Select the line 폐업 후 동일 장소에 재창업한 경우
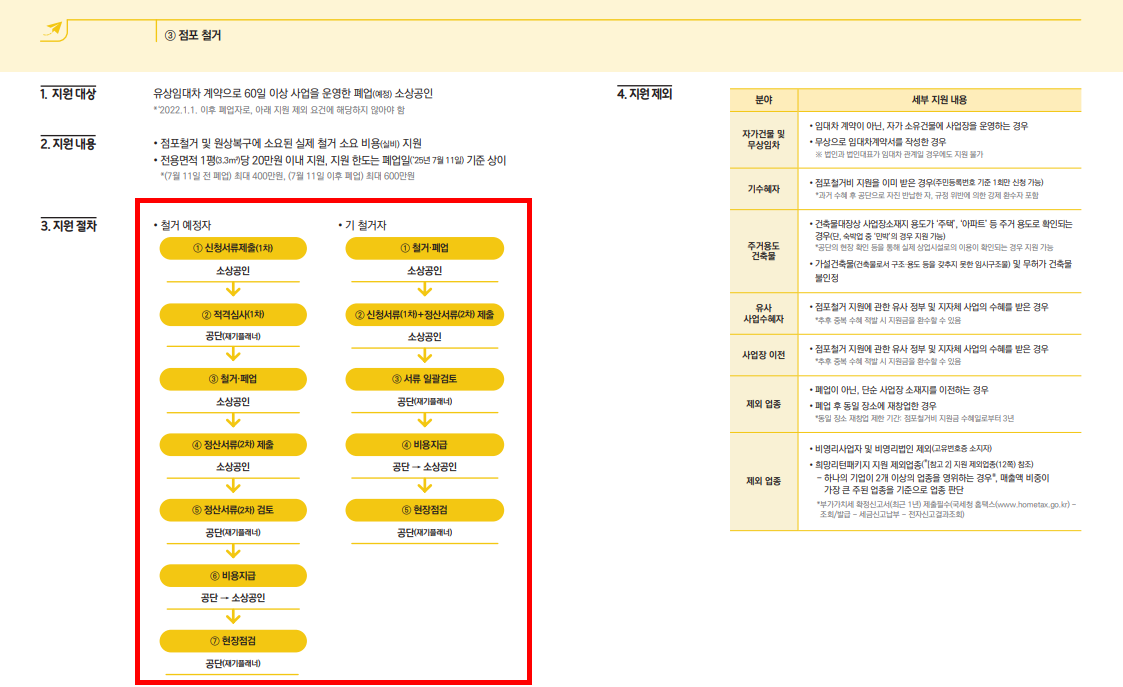The width and height of the screenshot is (1123, 687). pyautogui.click(x=875, y=405)
